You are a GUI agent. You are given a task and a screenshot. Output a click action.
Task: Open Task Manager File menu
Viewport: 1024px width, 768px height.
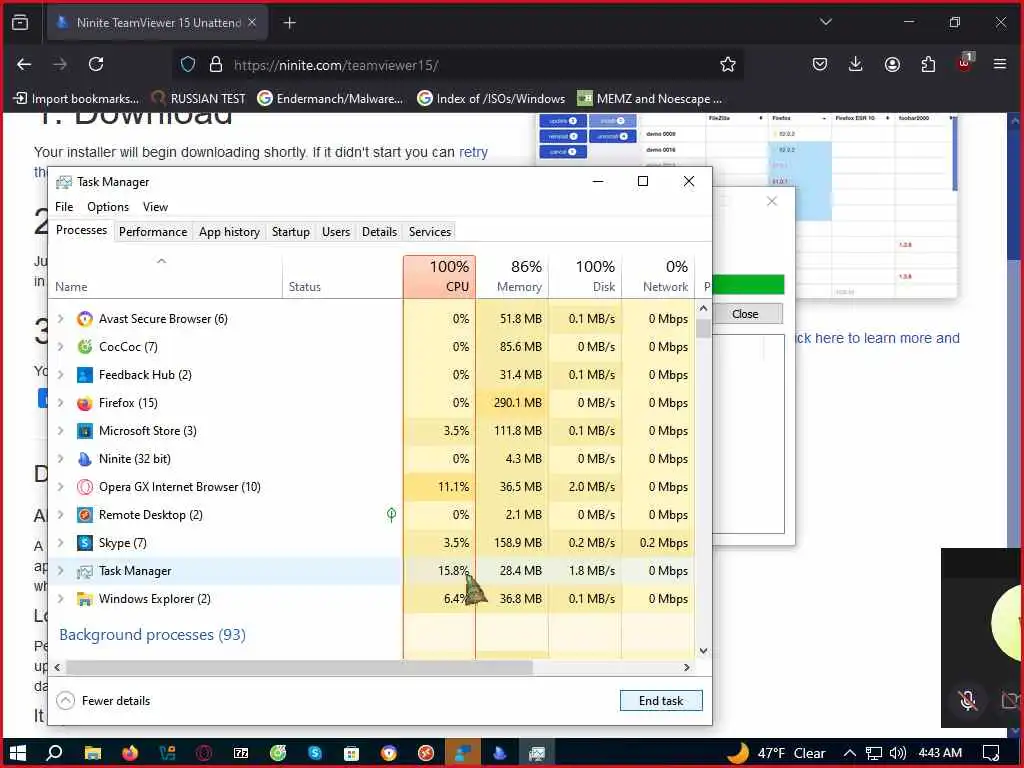[x=64, y=207]
